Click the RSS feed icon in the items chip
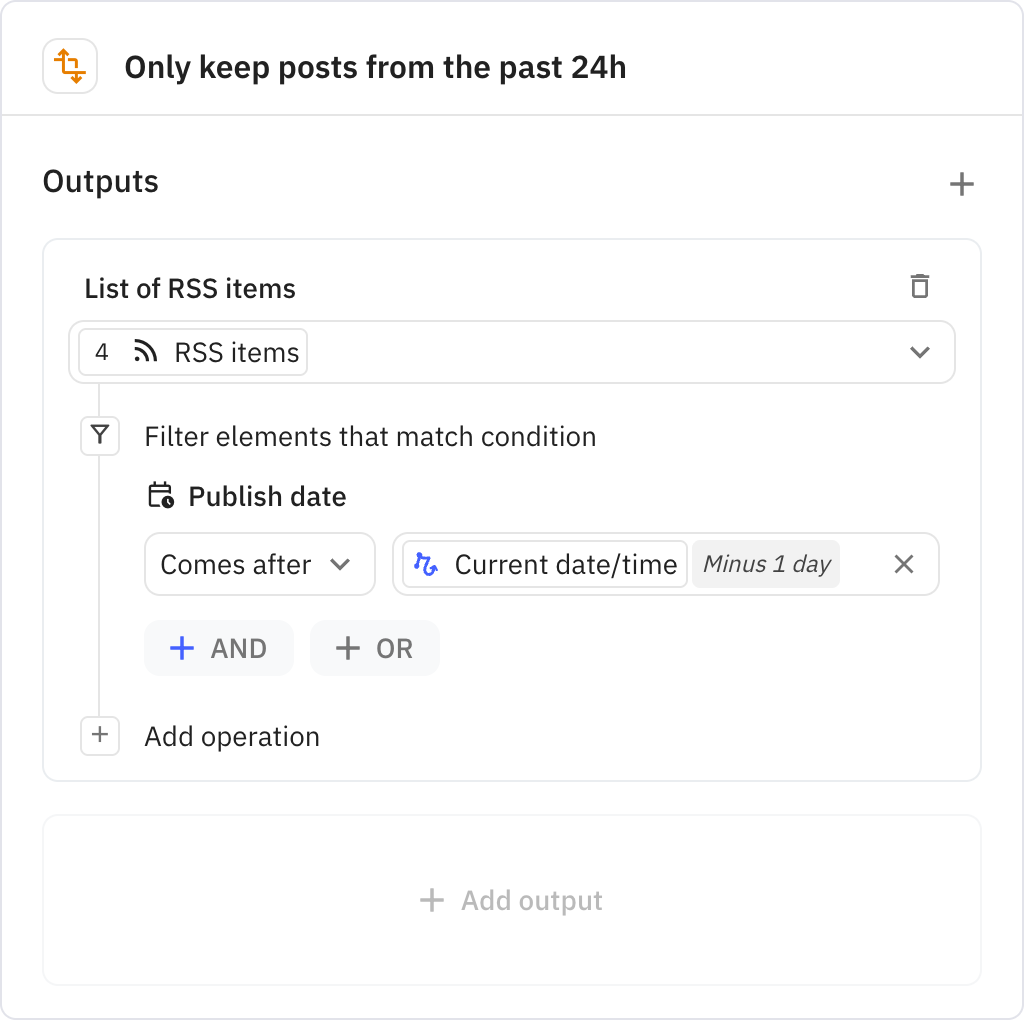The height and width of the screenshot is (1020, 1024). click(146, 352)
